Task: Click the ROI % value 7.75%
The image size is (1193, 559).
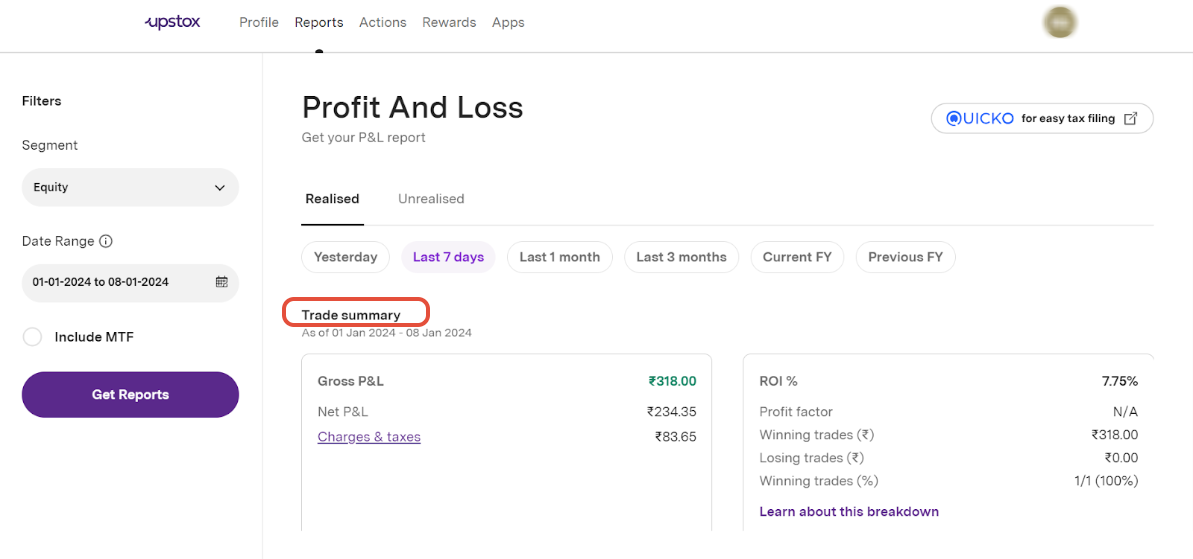Action: (x=1120, y=381)
